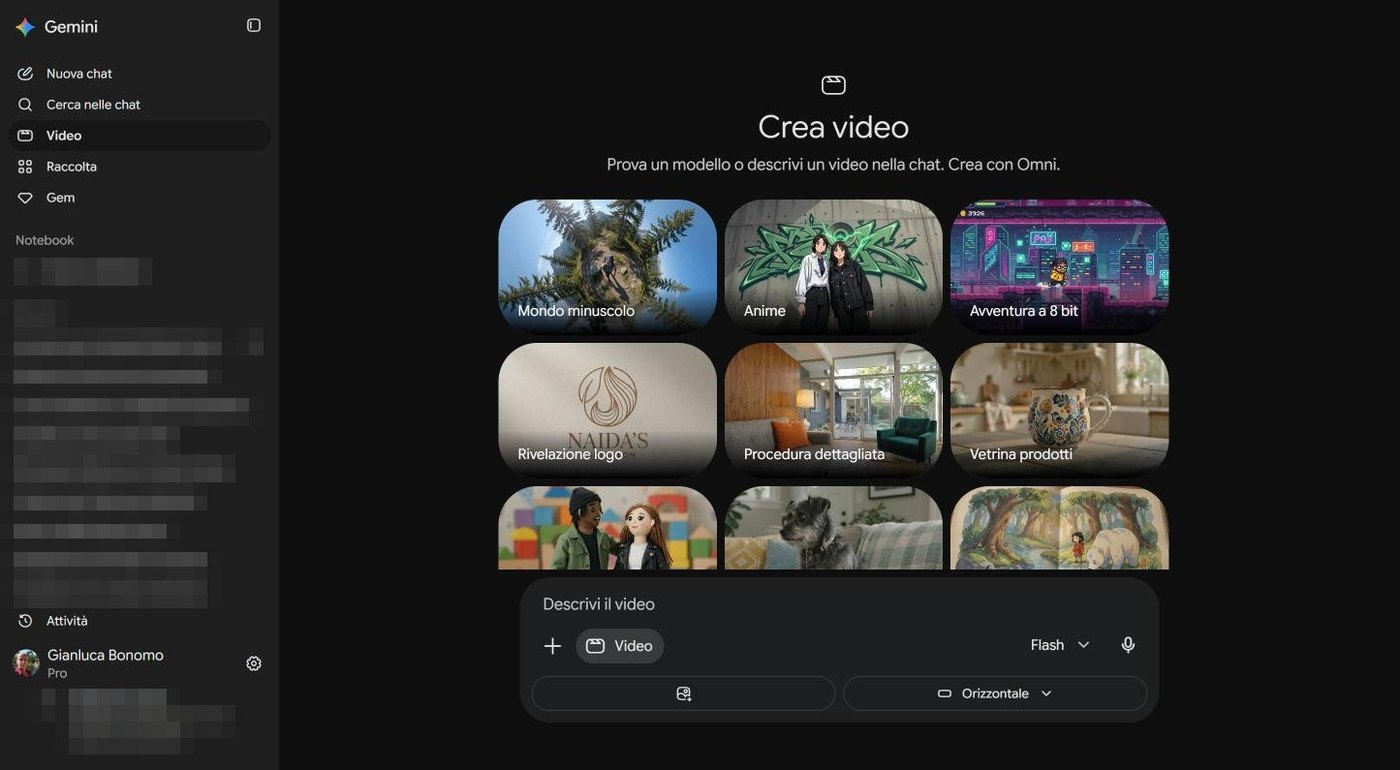Open the Flash model dropdown

point(1060,645)
